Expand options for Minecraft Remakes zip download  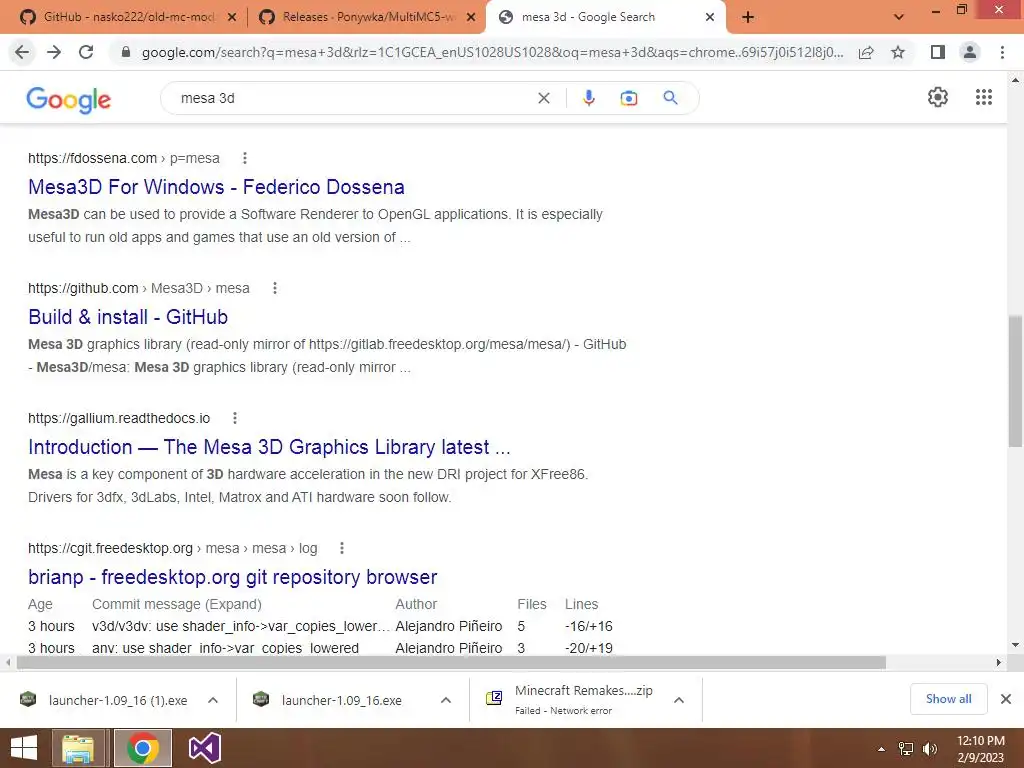tap(679, 700)
